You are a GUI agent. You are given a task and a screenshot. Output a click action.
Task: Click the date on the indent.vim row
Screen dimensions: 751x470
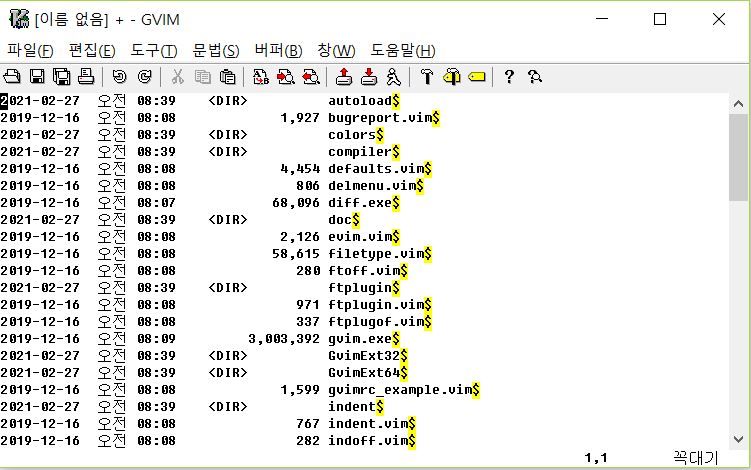[x=40, y=424]
